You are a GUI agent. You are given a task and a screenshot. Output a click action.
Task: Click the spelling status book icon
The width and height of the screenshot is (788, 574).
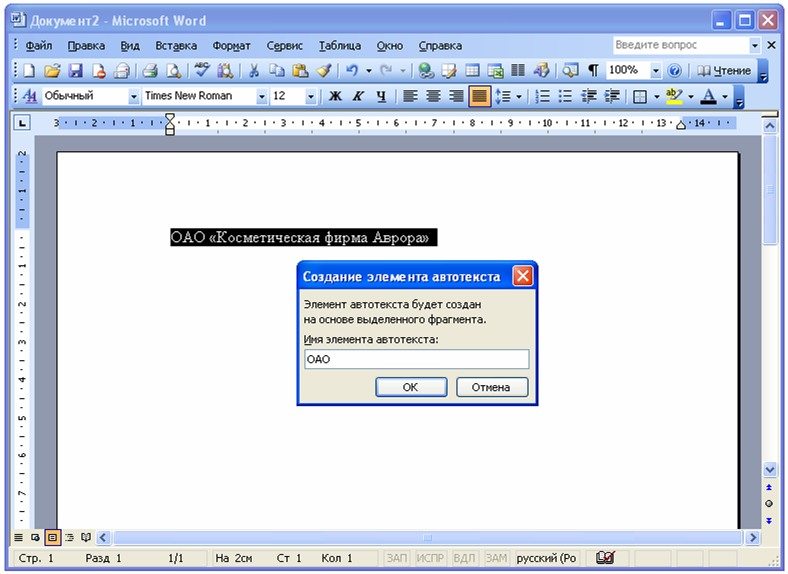pyautogui.click(x=605, y=557)
